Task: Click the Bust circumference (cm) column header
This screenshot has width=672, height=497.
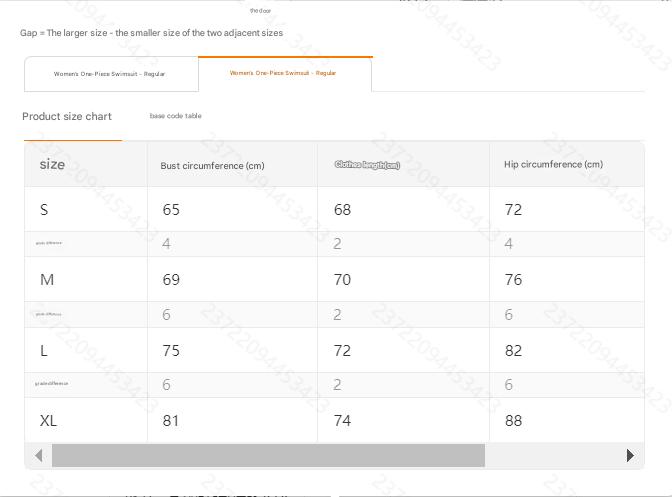Action: click(212, 165)
